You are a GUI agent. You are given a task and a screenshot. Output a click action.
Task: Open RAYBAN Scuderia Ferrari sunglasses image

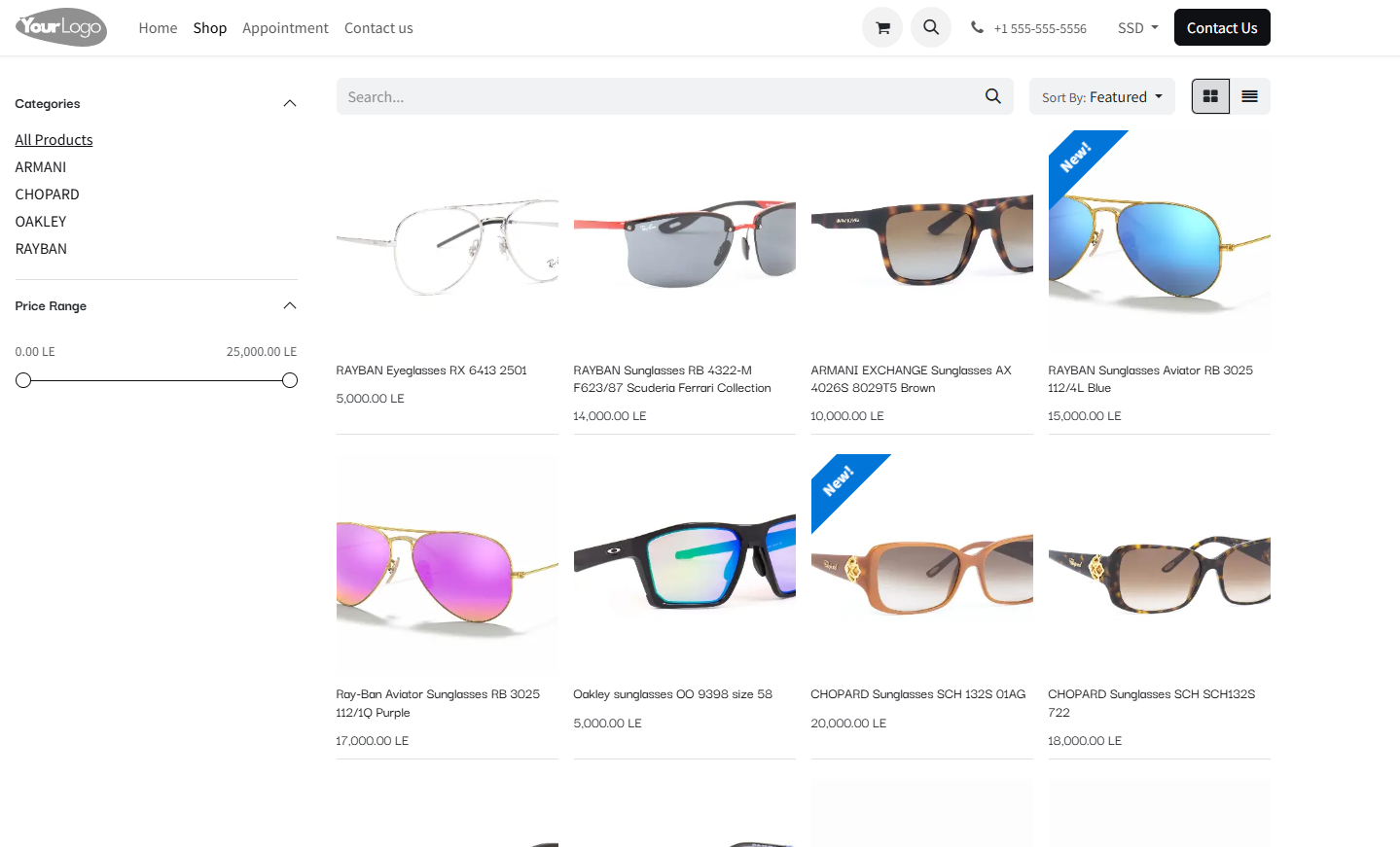click(685, 240)
